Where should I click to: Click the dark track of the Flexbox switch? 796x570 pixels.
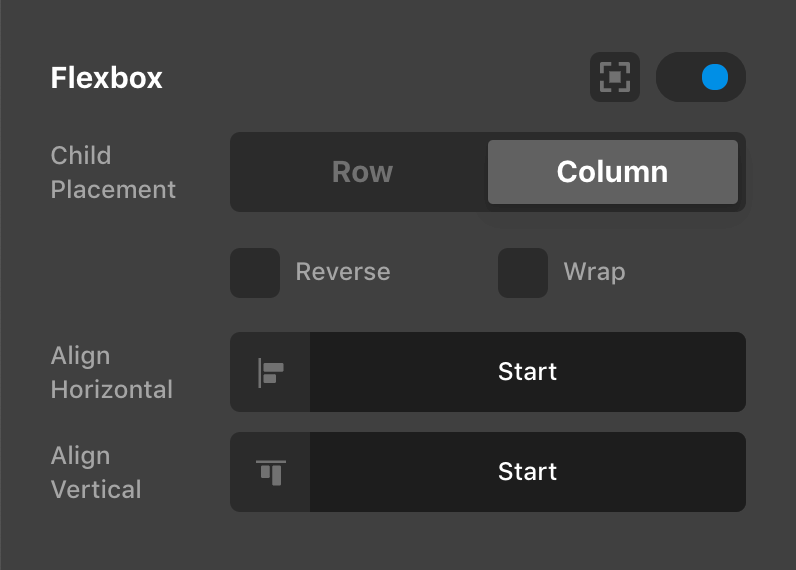(678, 77)
